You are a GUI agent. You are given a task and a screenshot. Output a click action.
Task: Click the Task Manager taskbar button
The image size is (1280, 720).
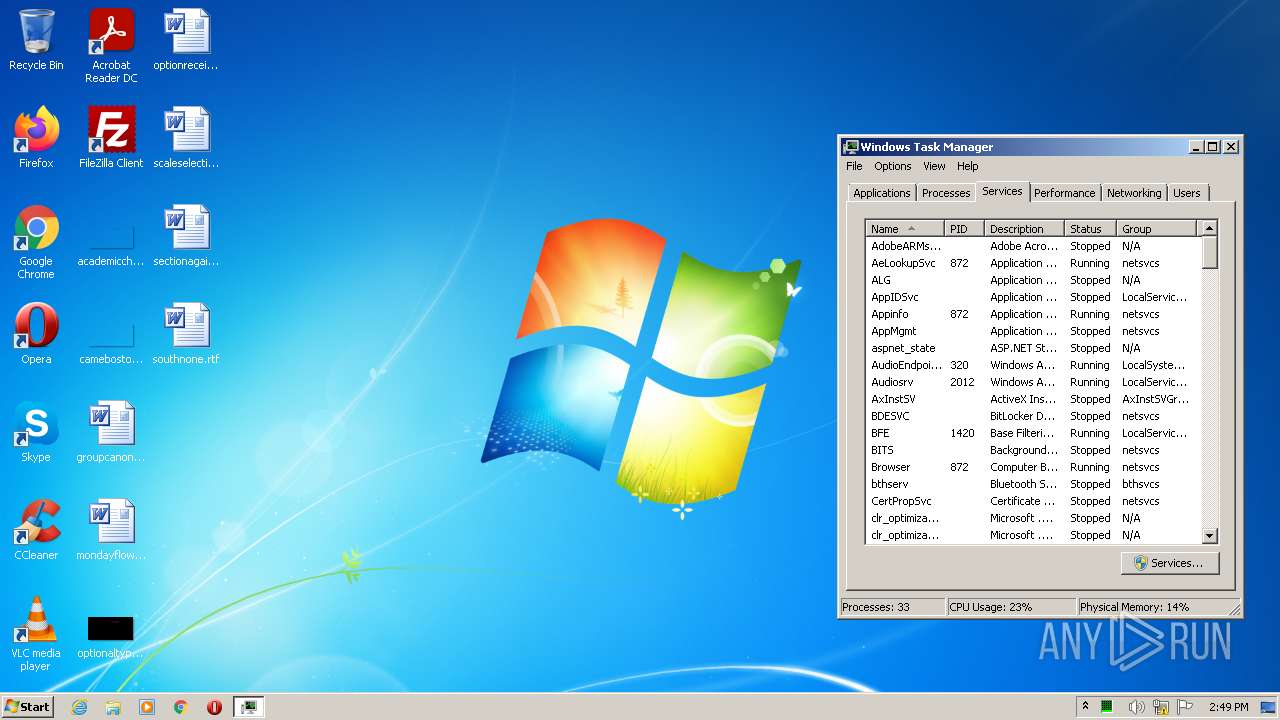(x=248, y=707)
